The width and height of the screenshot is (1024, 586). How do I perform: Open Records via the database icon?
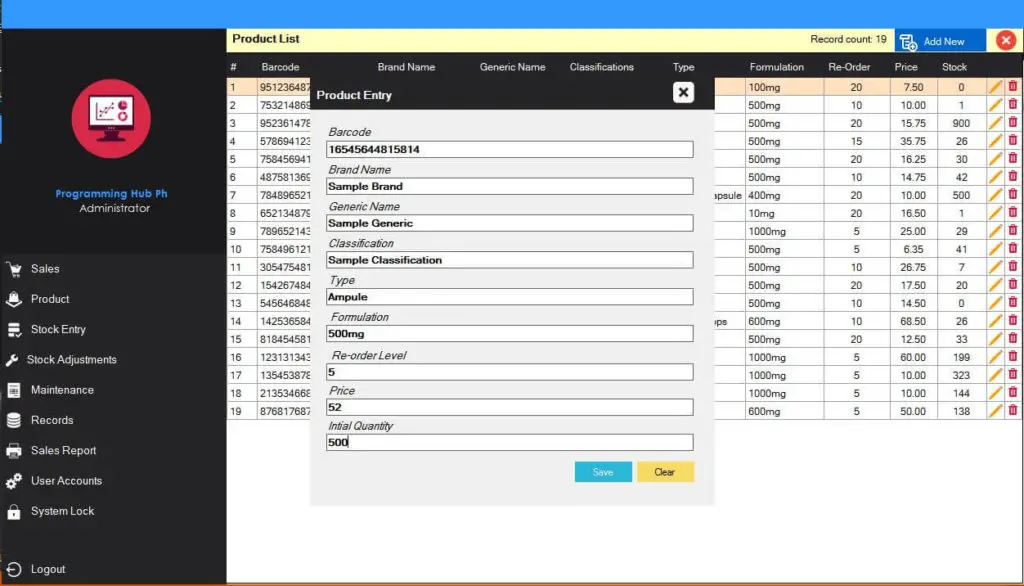point(15,419)
